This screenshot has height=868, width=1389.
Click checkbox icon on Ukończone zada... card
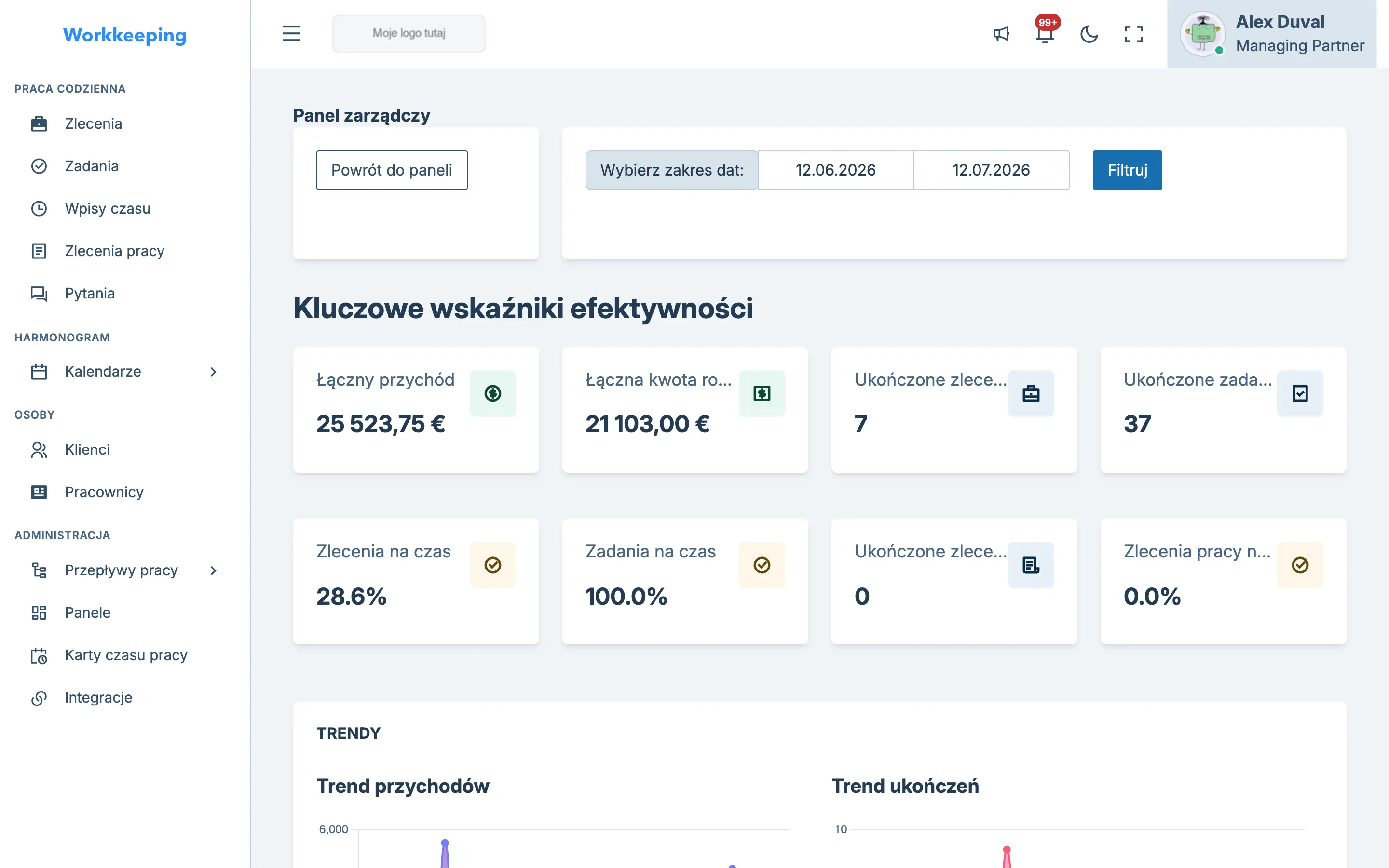coord(1300,393)
